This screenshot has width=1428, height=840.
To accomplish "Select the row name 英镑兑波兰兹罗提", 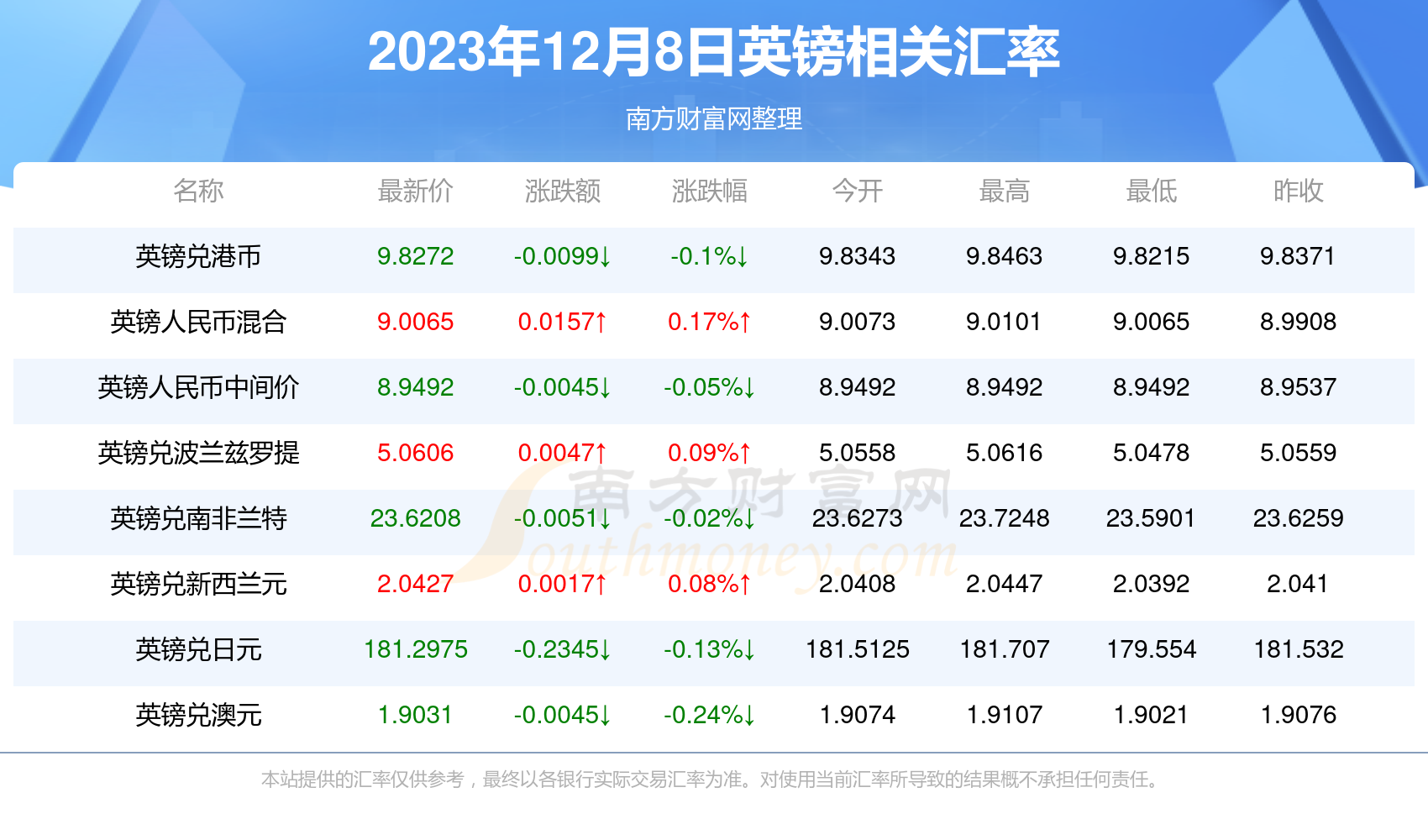I will 198,453.
